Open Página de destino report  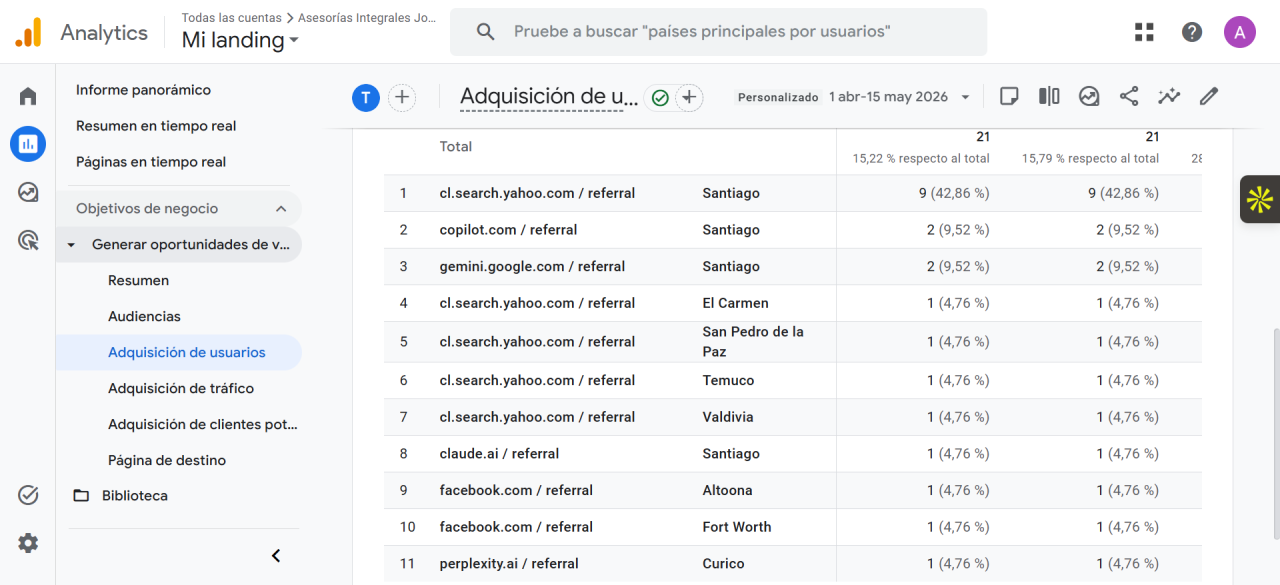167,461
